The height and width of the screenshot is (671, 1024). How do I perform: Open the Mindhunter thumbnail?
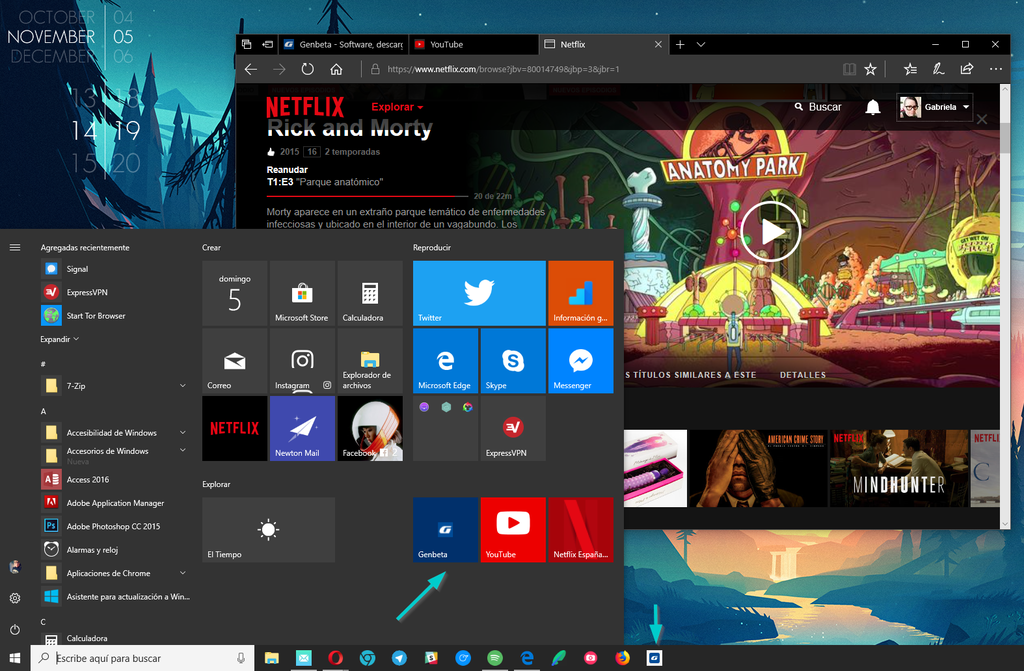[899, 468]
